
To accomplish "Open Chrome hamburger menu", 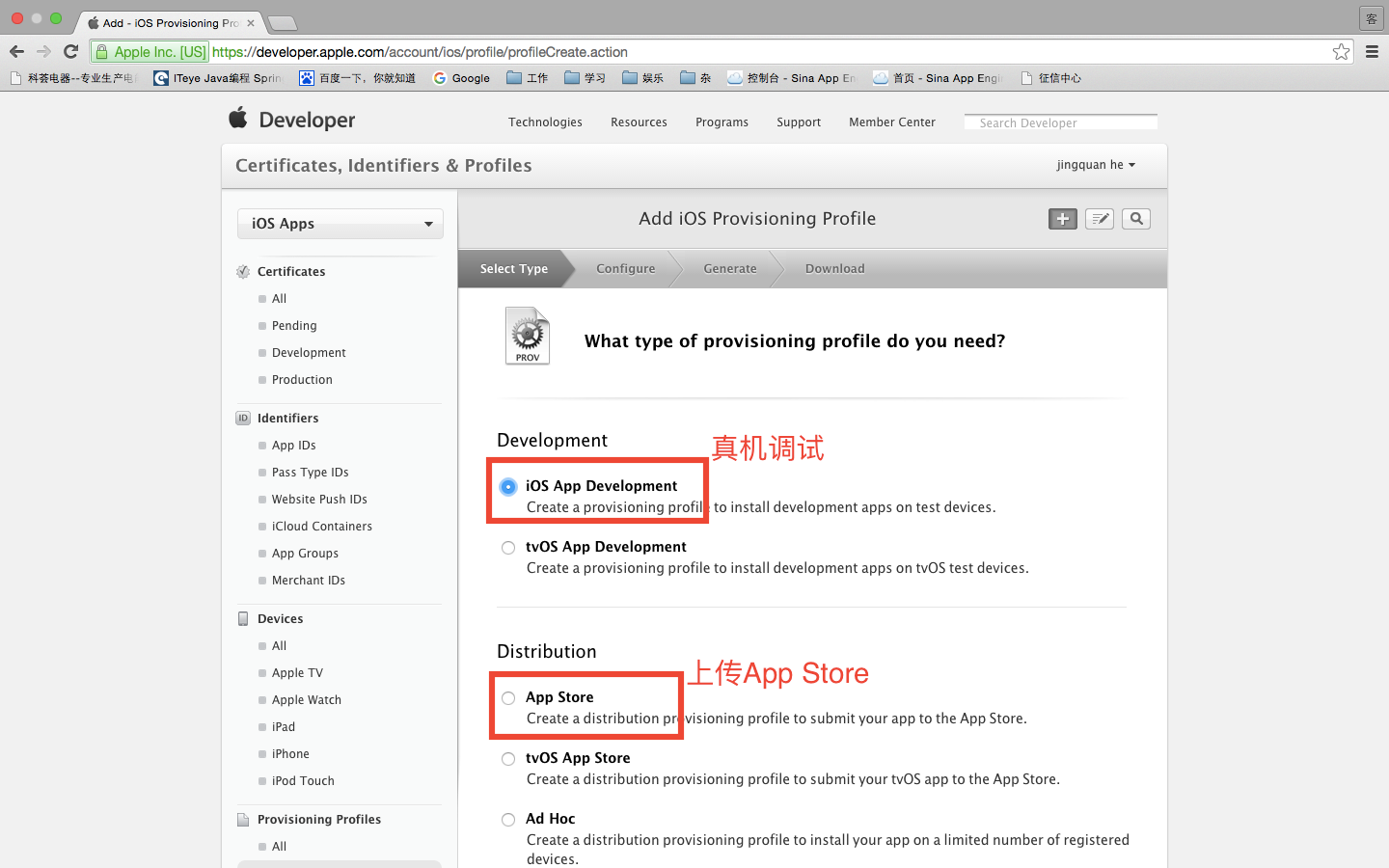I will click(x=1372, y=52).
